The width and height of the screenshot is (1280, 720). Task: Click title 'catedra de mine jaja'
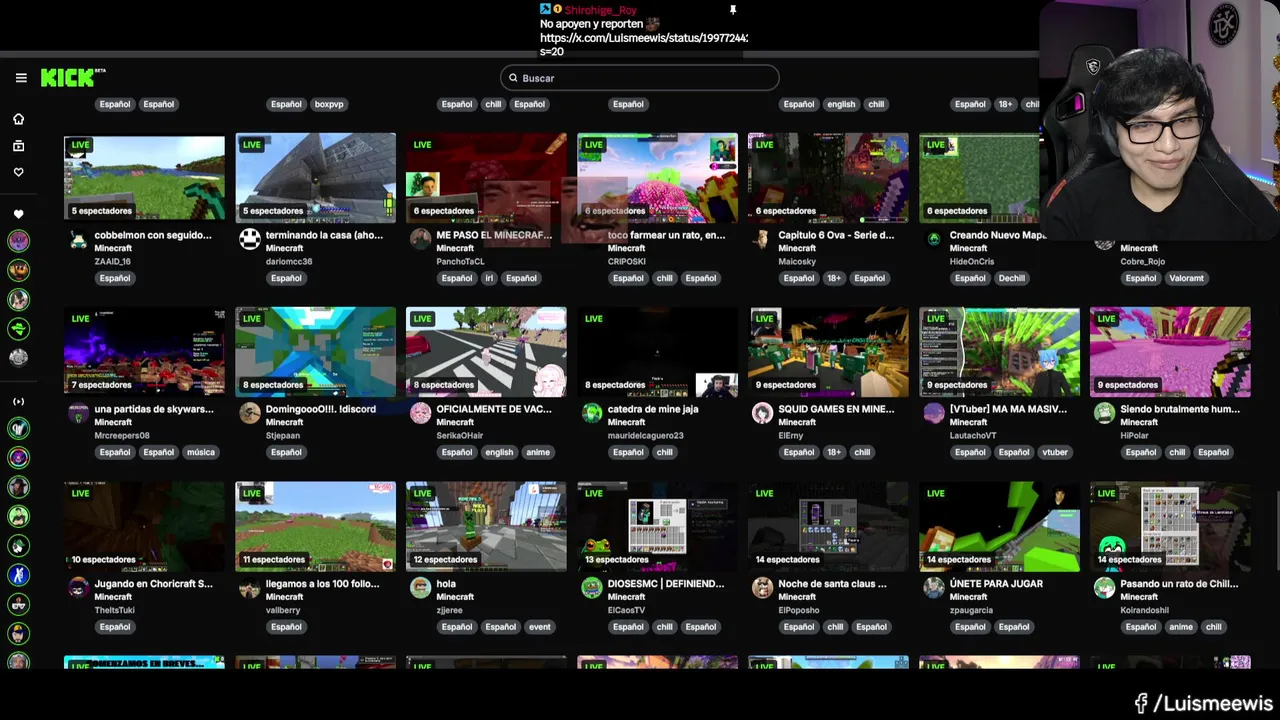(653, 409)
